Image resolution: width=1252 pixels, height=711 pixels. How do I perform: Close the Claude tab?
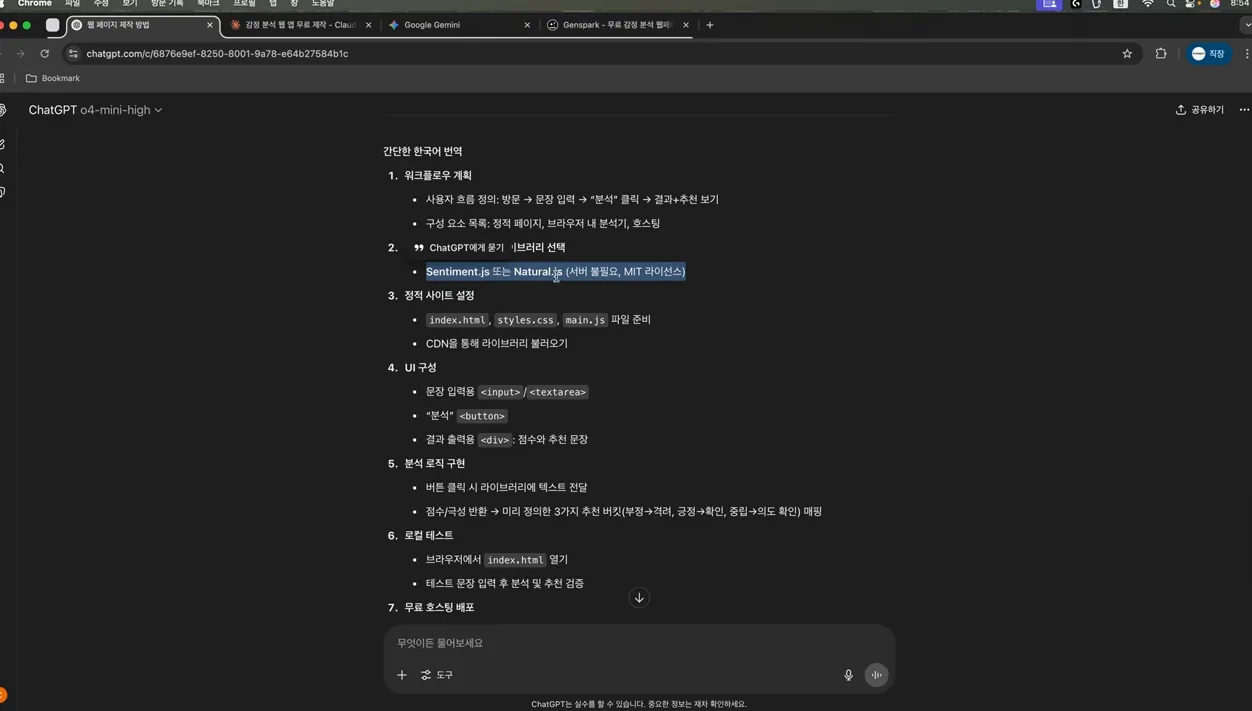(369, 25)
